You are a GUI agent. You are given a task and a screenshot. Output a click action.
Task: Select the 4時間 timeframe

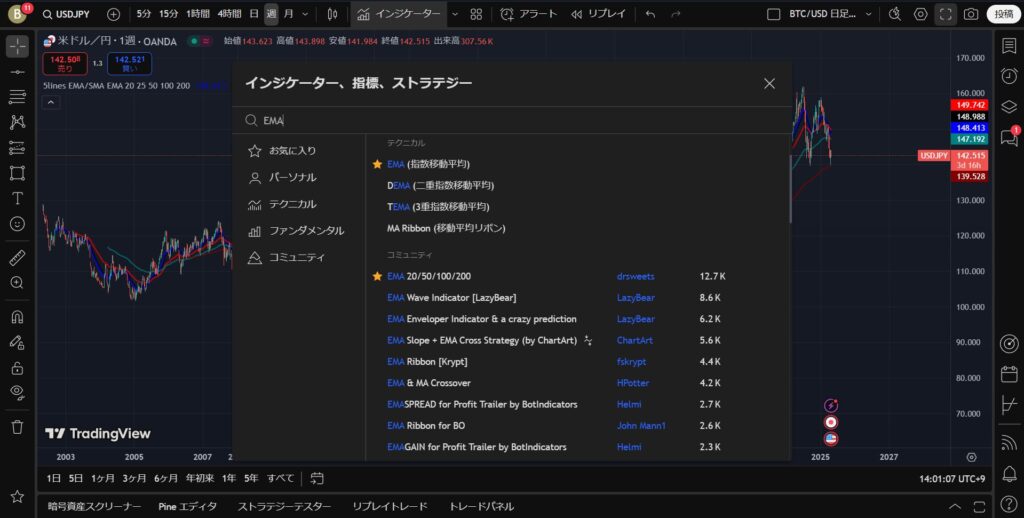[229, 14]
